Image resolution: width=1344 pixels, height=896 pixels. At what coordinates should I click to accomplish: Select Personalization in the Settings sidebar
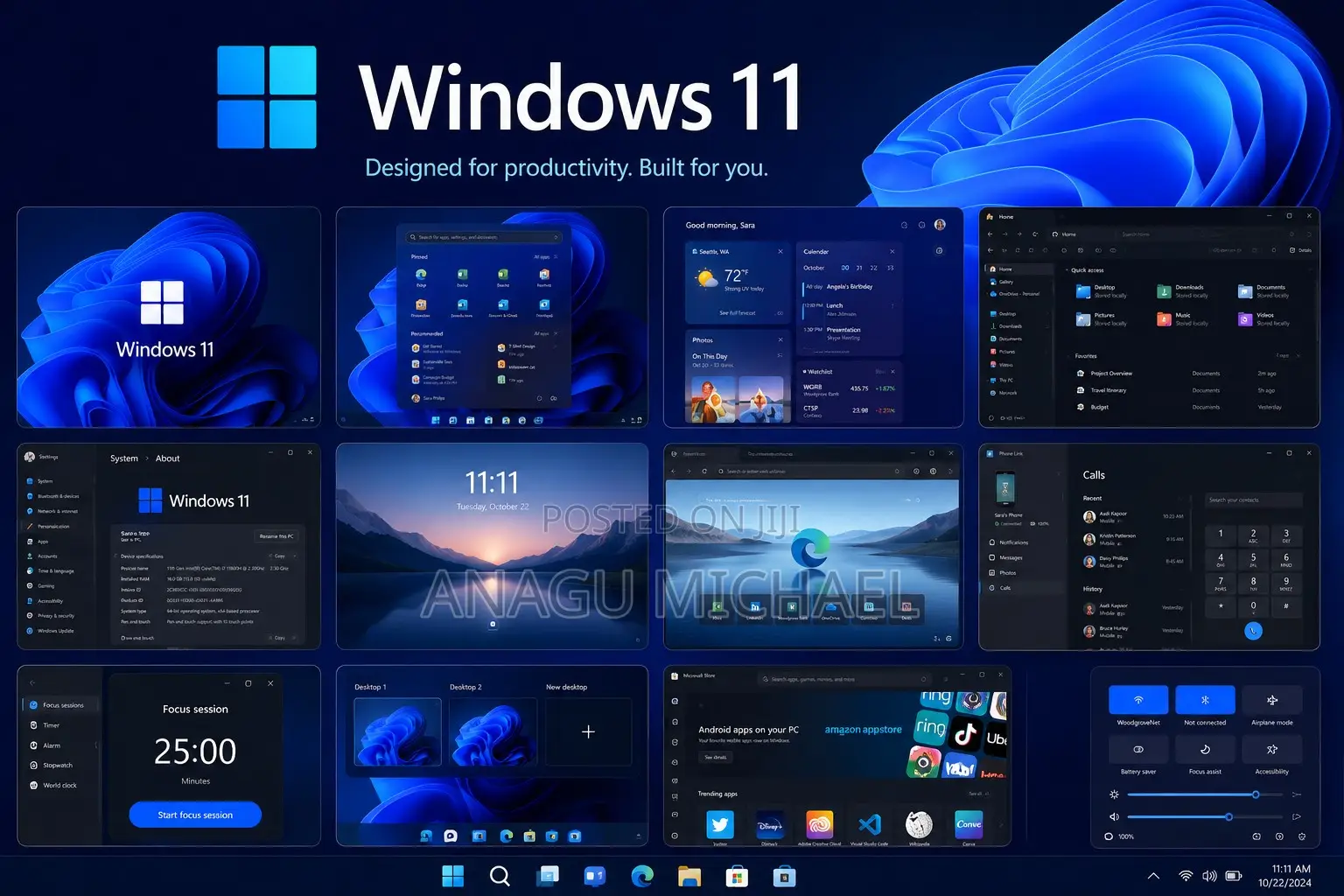pos(48,527)
